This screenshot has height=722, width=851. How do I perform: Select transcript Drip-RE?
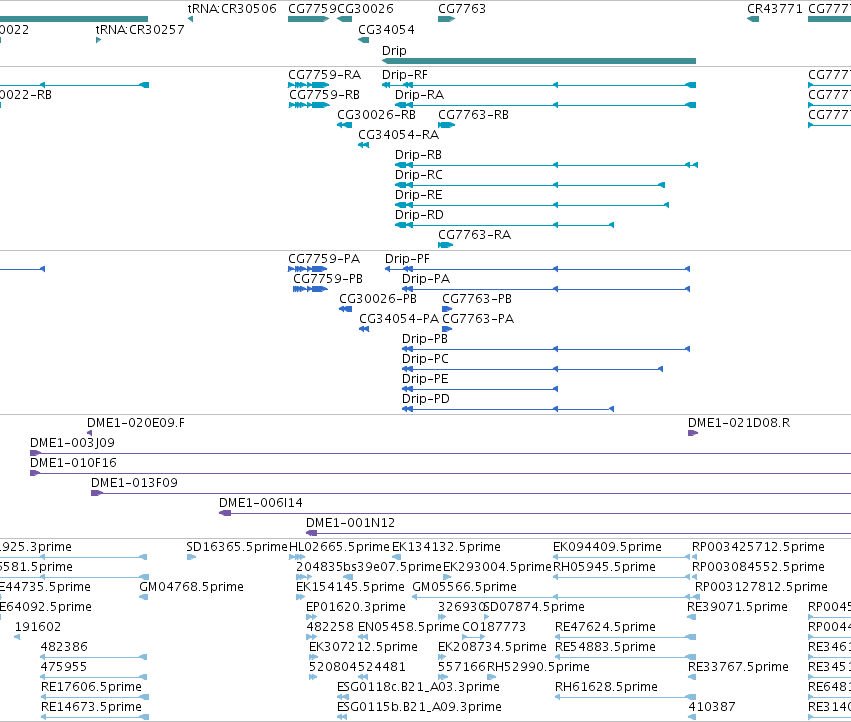point(532,205)
